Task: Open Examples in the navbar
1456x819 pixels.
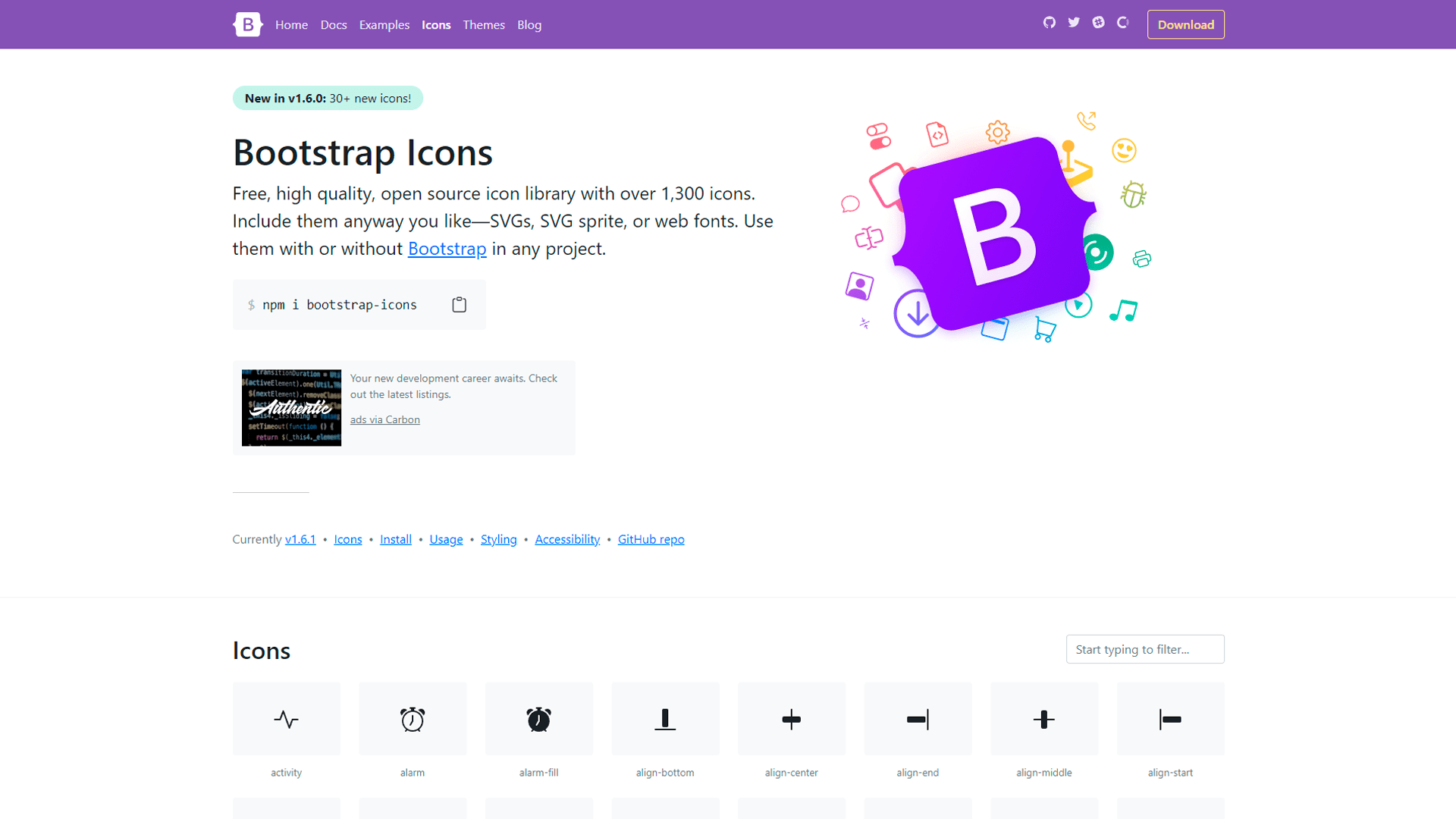Action: coord(384,25)
